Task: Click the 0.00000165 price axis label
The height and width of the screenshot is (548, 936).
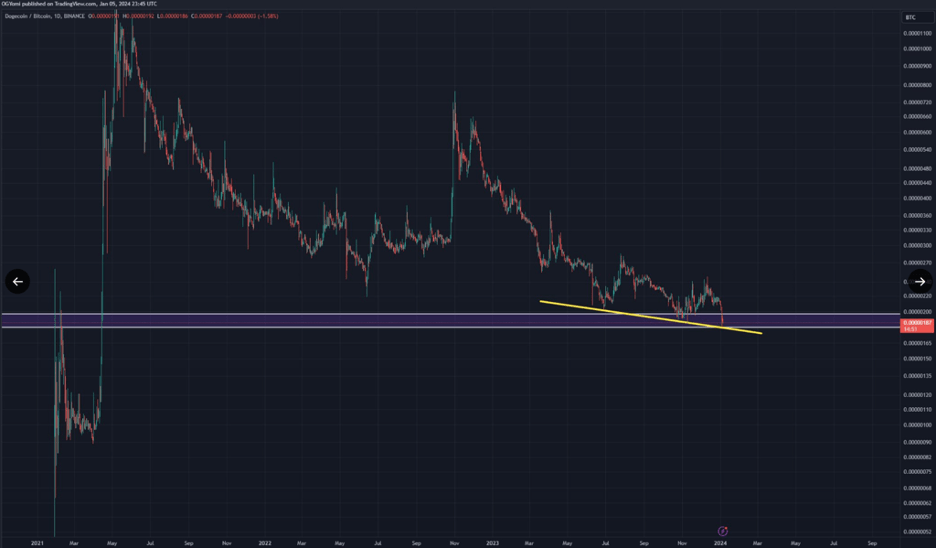Action: pos(917,343)
